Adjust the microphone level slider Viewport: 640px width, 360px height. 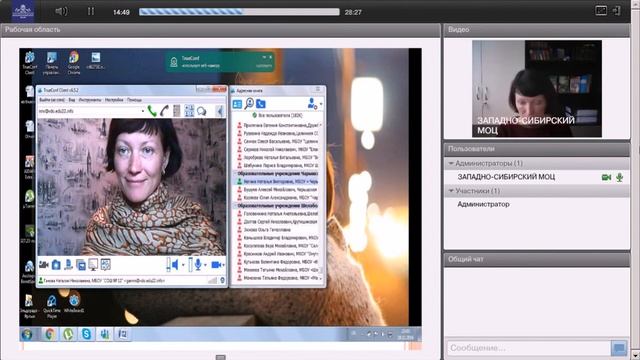pyautogui.click(x=190, y=264)
